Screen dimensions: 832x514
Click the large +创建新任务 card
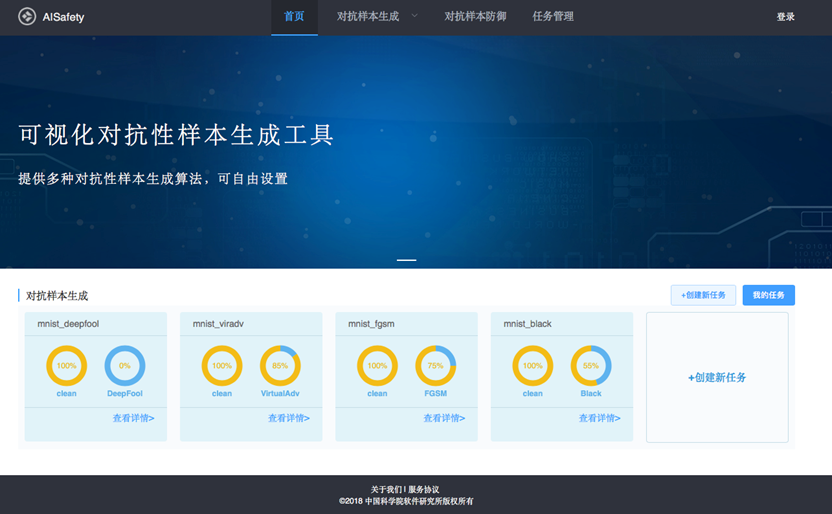click(x=717, y=378)
